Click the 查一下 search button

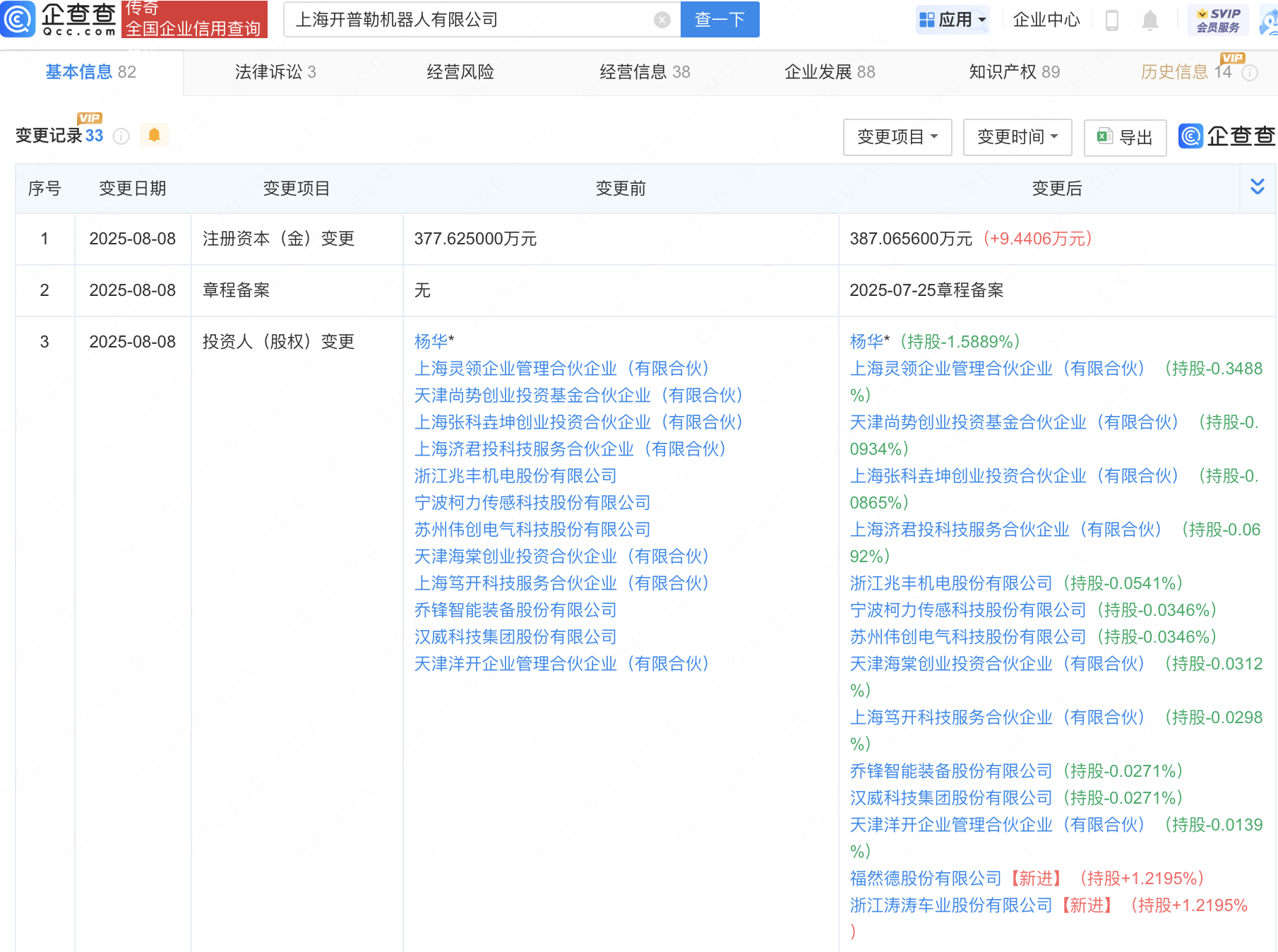(719, 19)
